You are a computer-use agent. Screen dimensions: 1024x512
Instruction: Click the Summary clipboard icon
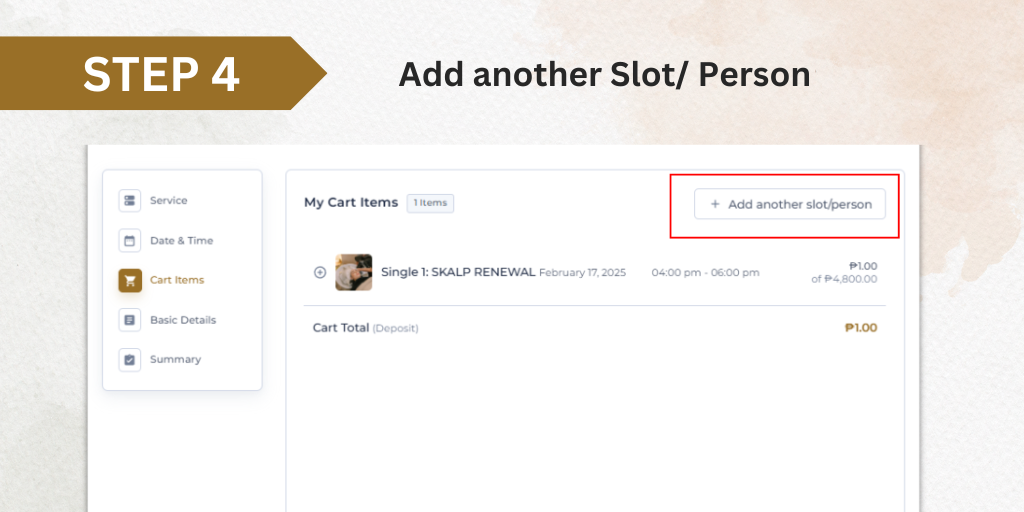click(129, 360)
